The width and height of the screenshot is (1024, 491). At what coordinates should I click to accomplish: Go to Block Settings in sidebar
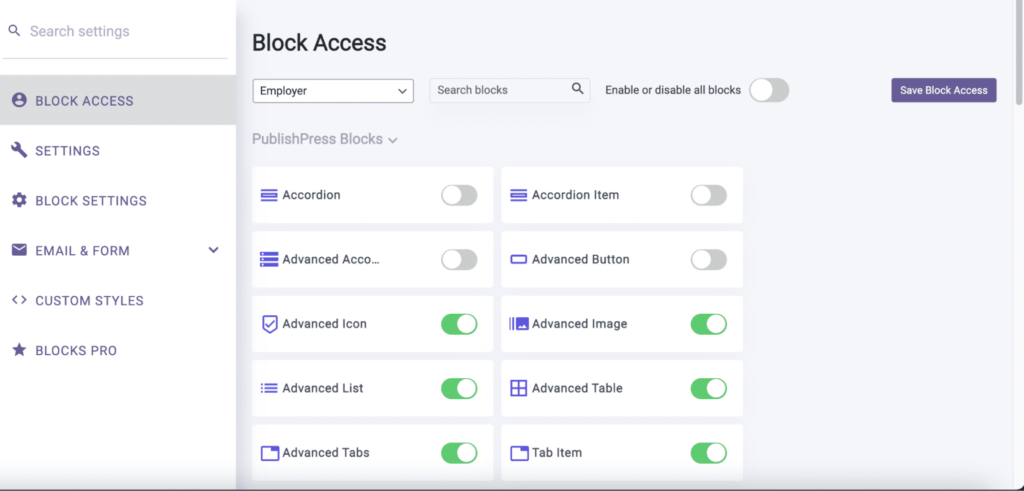(118, 200)
